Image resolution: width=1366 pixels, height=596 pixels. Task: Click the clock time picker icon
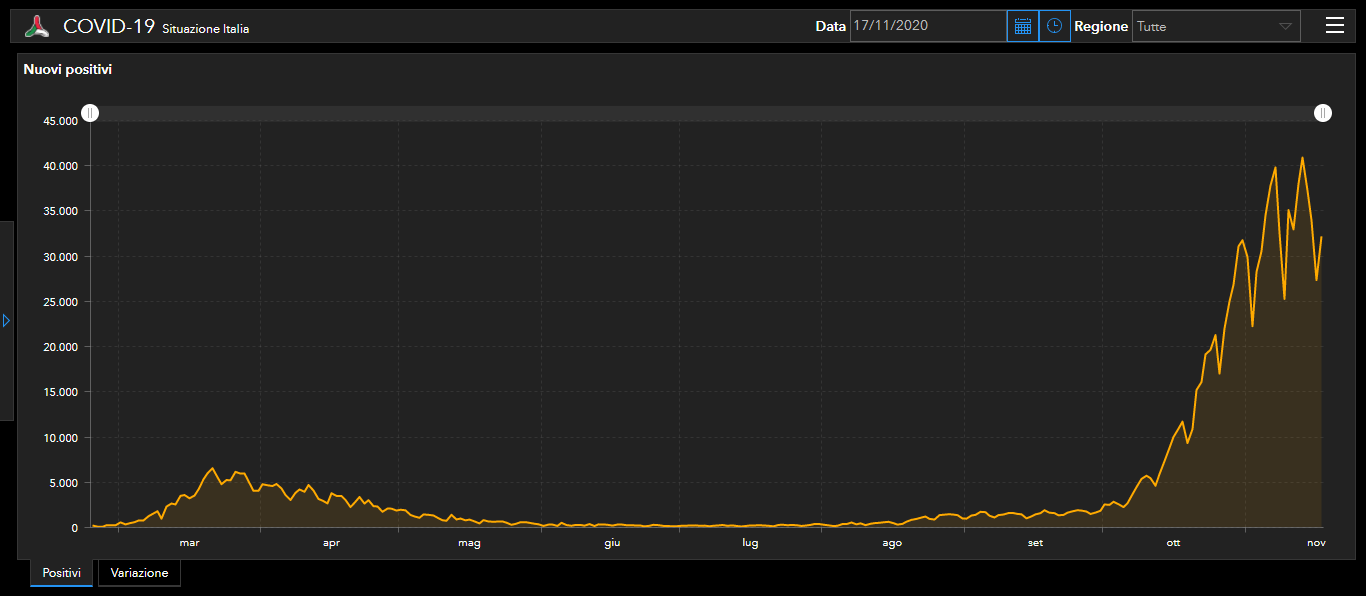(1054, 26)
